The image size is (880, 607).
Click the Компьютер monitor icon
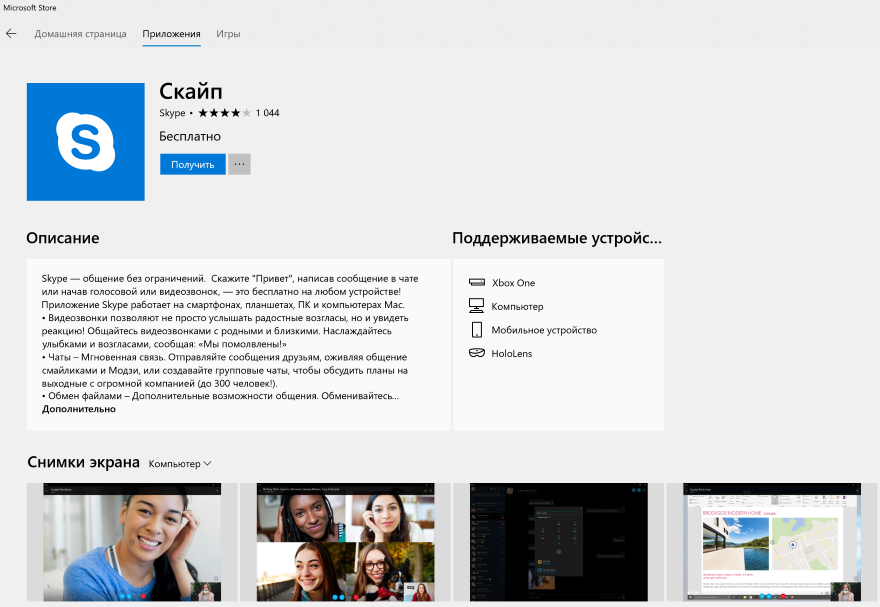[476, 306]
